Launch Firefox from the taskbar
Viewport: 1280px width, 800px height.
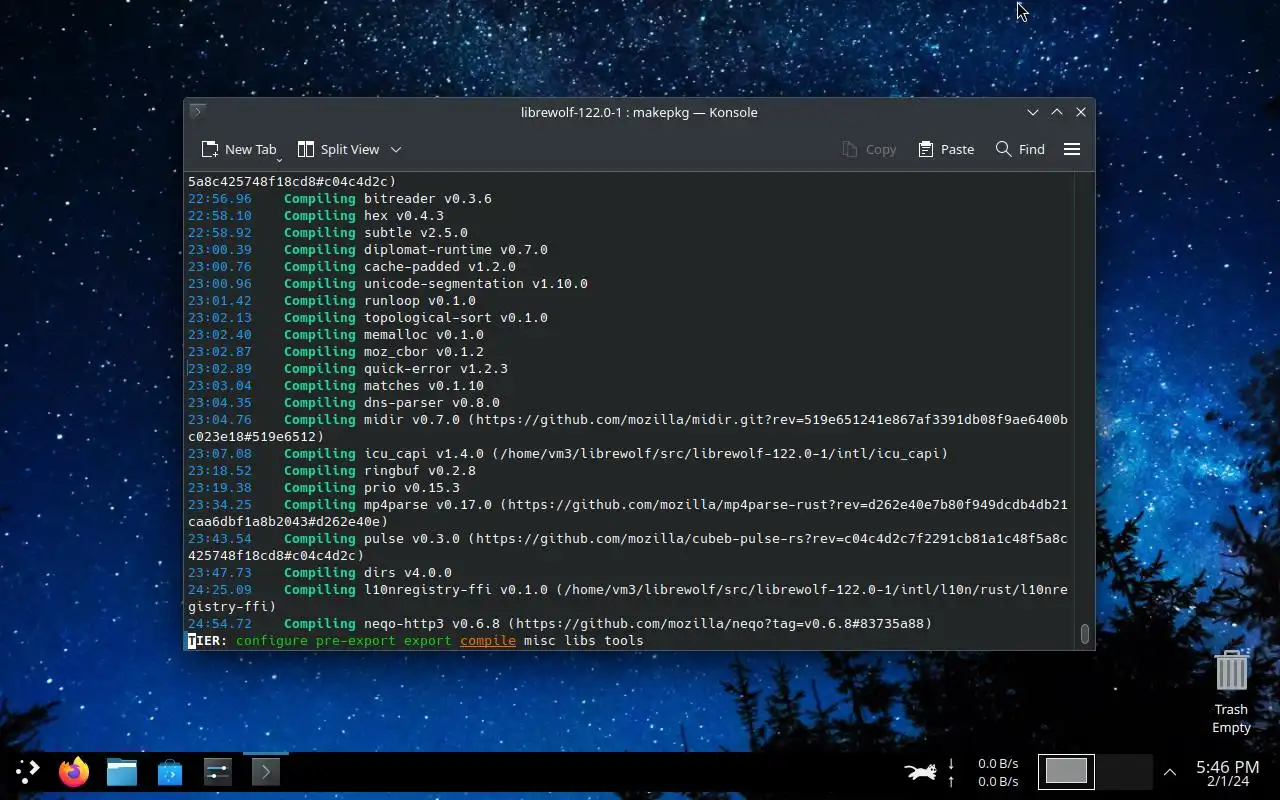pos(74,772)
